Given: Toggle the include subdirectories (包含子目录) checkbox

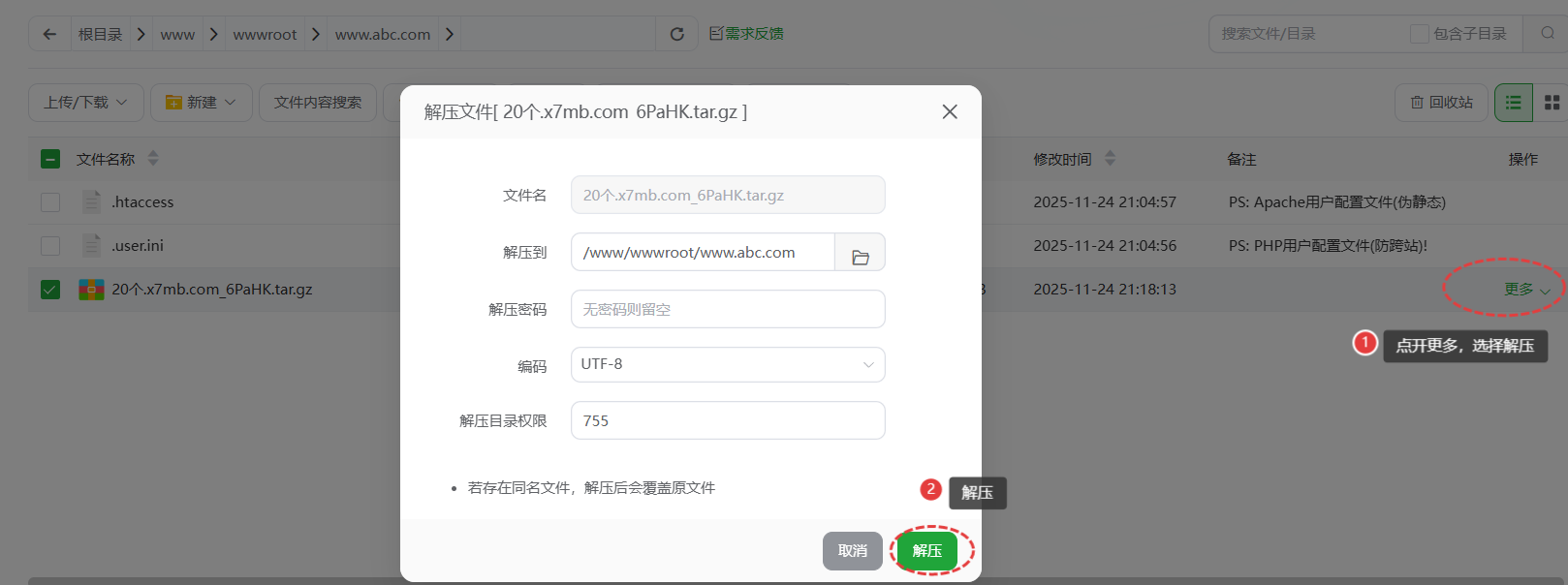Looking at the screenshot, I should [x=1419, y=34].
